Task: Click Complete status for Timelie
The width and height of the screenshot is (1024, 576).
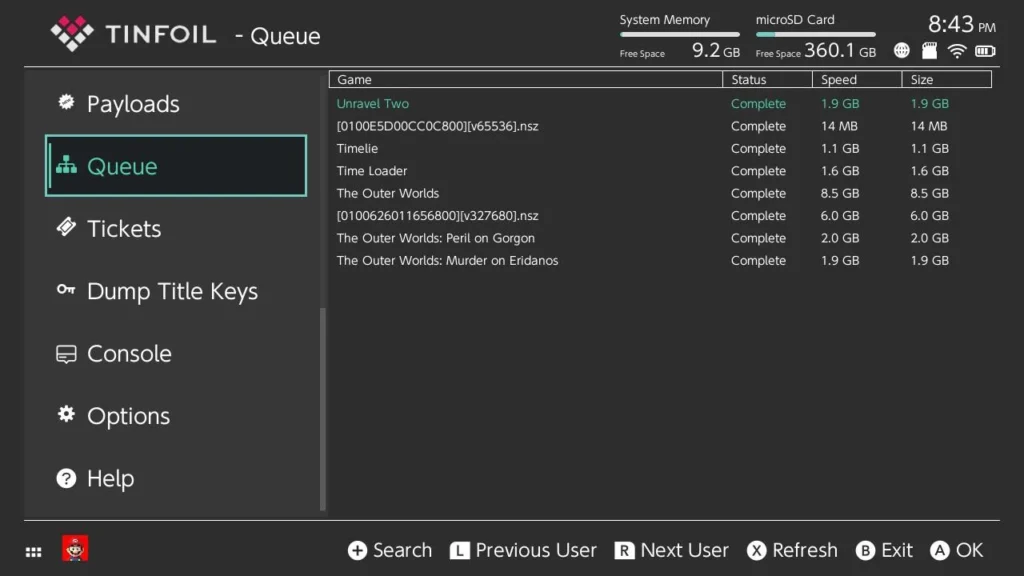Action: [x=758, y=148]
